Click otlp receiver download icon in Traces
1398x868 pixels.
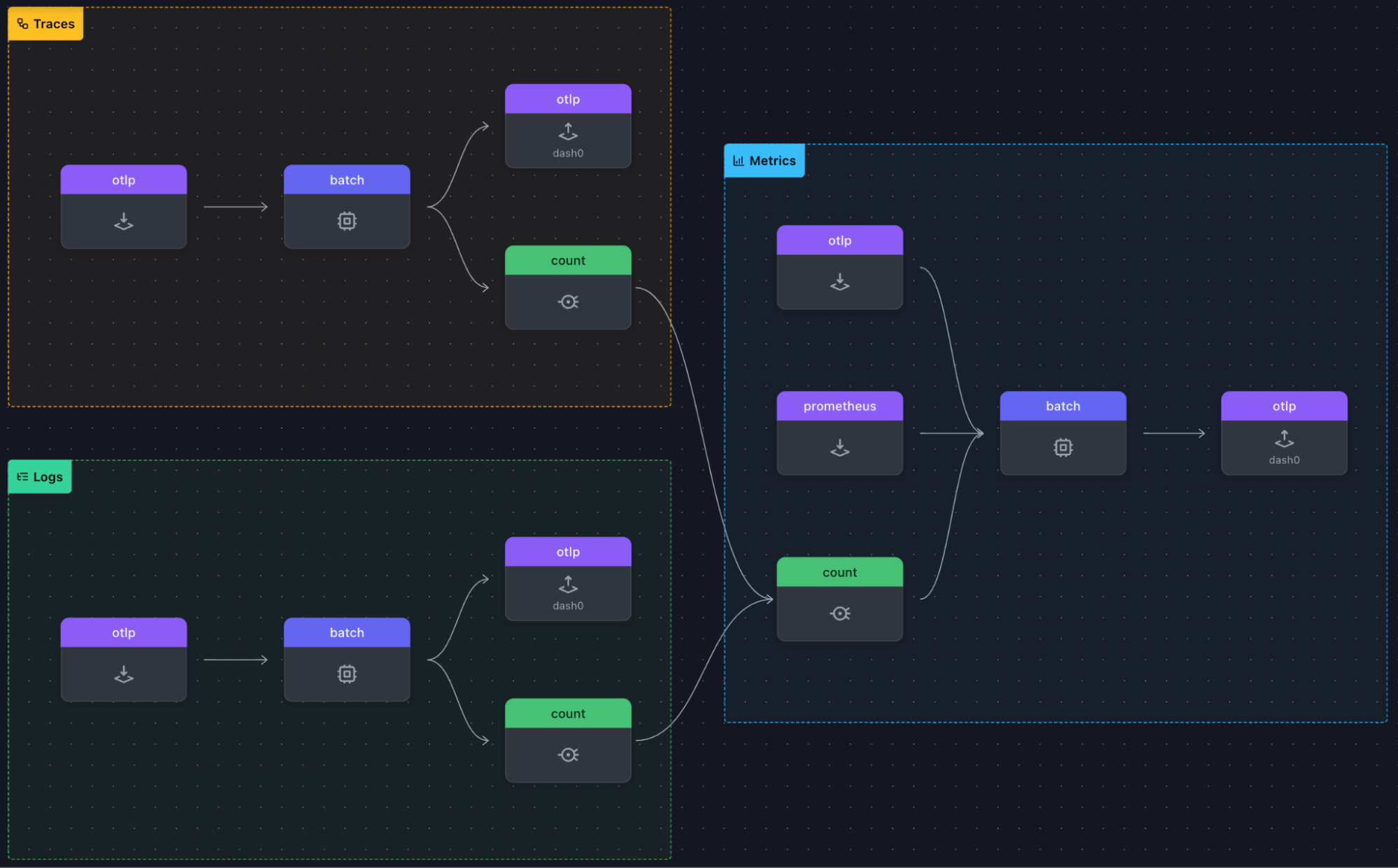pyautogui.click(x=124, y=221)
